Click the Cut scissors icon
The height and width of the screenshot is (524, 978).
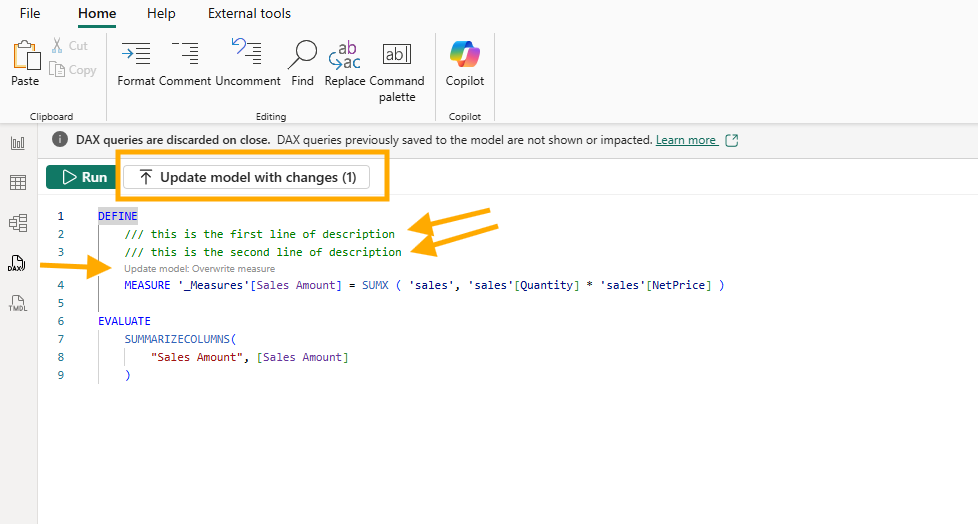click(x=57, y=46)
